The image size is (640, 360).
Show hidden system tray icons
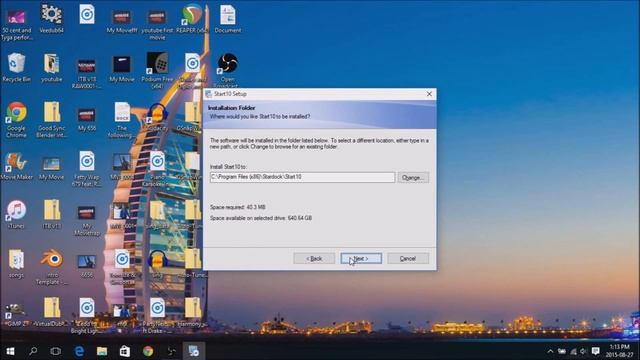click(x=550, y=351)
